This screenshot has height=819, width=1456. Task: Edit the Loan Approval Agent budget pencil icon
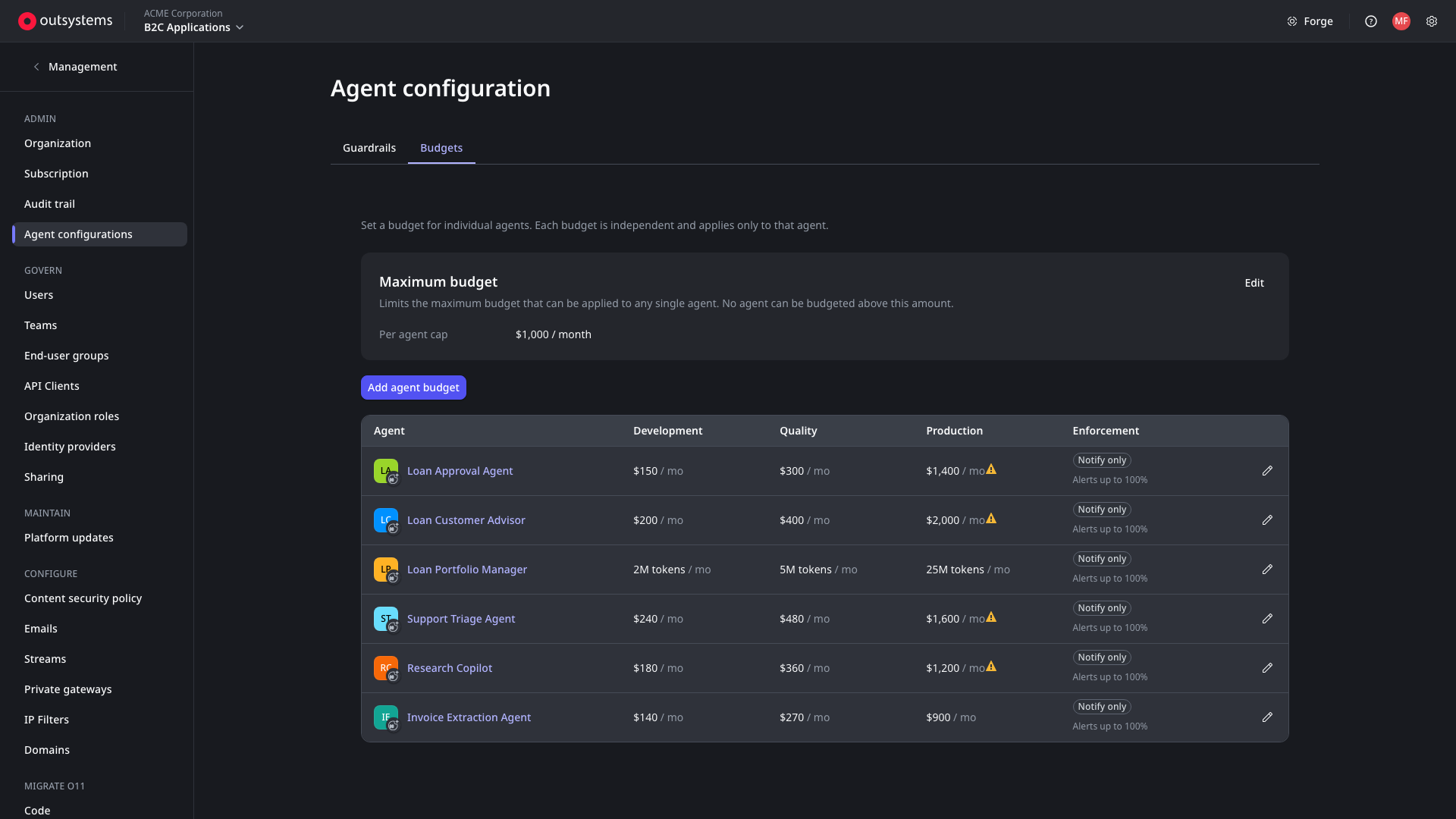click(x=1267, y=471)
